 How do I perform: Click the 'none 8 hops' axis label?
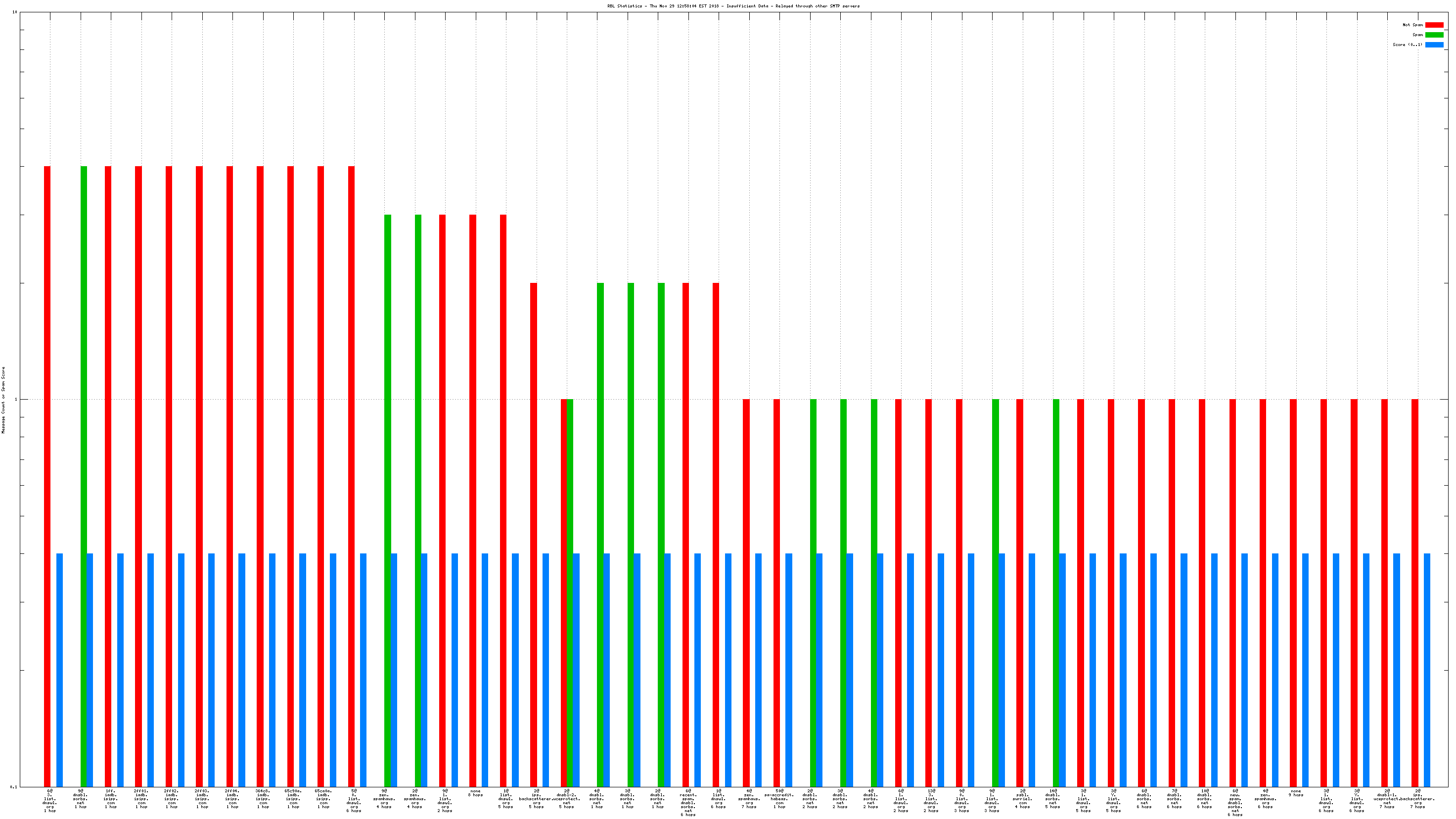(x=475, y=793)
